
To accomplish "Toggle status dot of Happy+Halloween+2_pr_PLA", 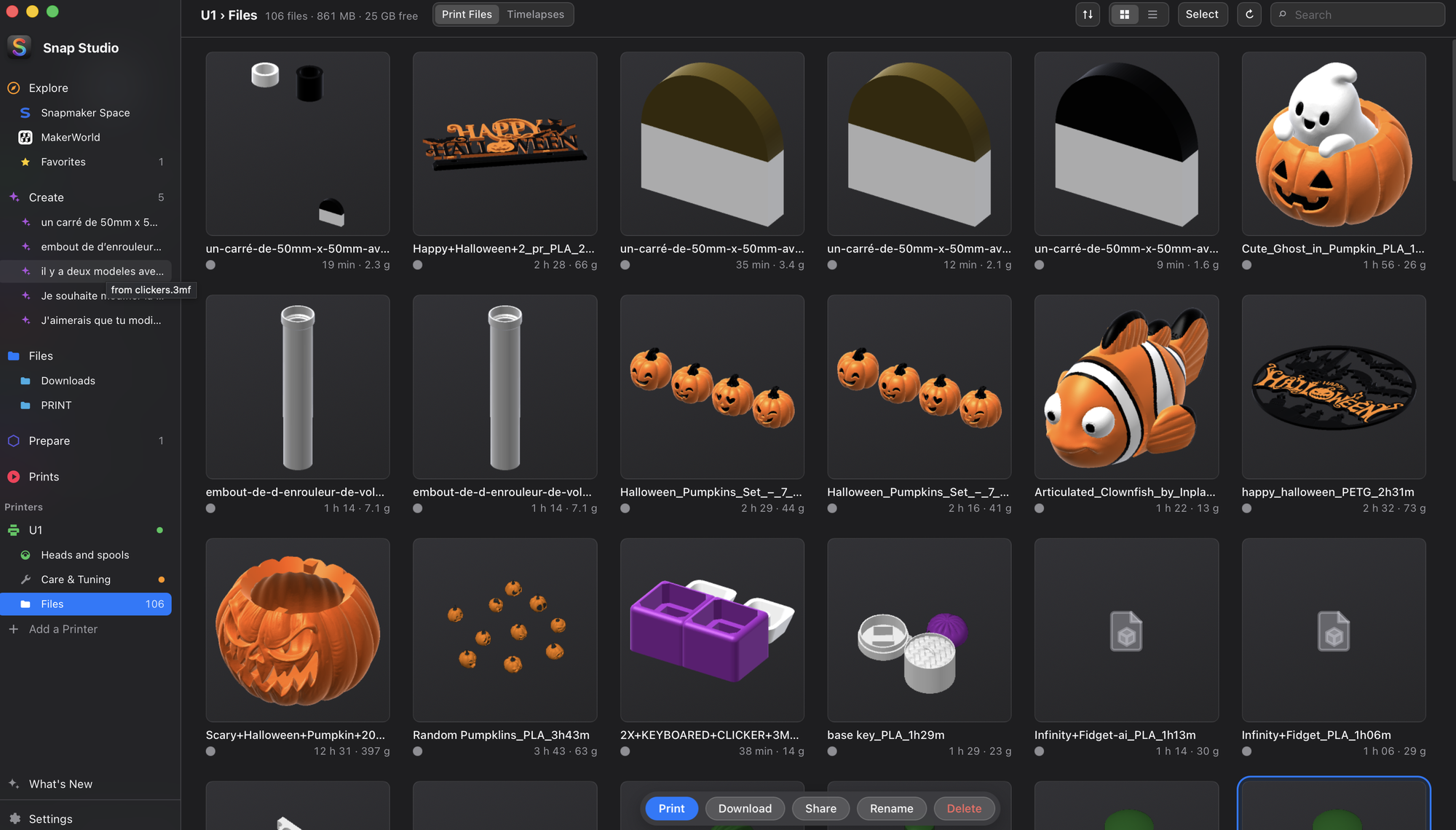I will [x=418, y=265].
